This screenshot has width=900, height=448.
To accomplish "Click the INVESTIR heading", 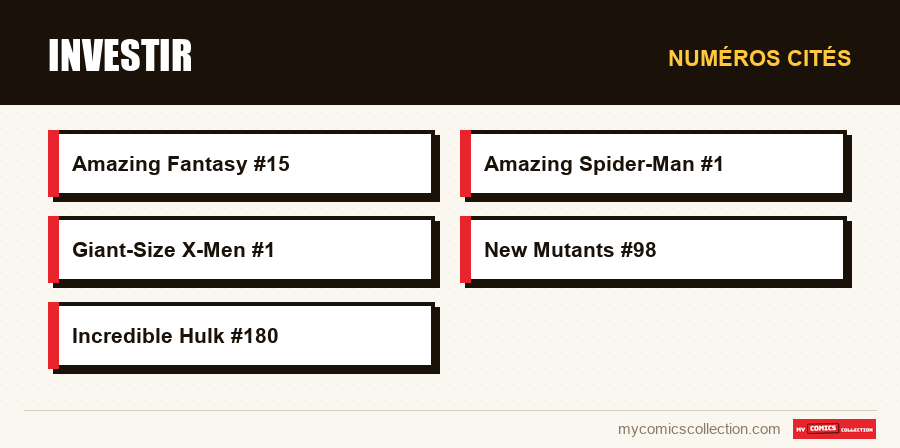I will [x=120, y=56].
